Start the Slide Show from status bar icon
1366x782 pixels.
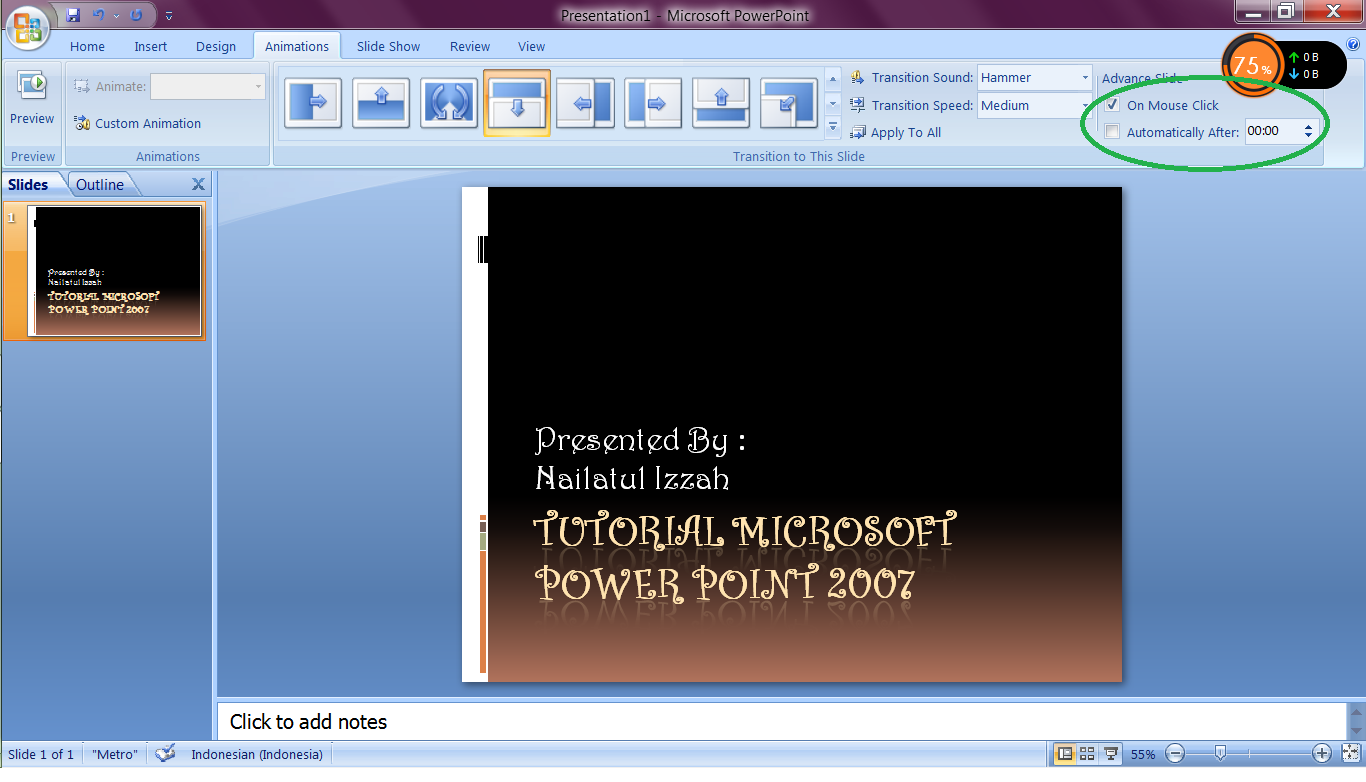coord(1110,753)
